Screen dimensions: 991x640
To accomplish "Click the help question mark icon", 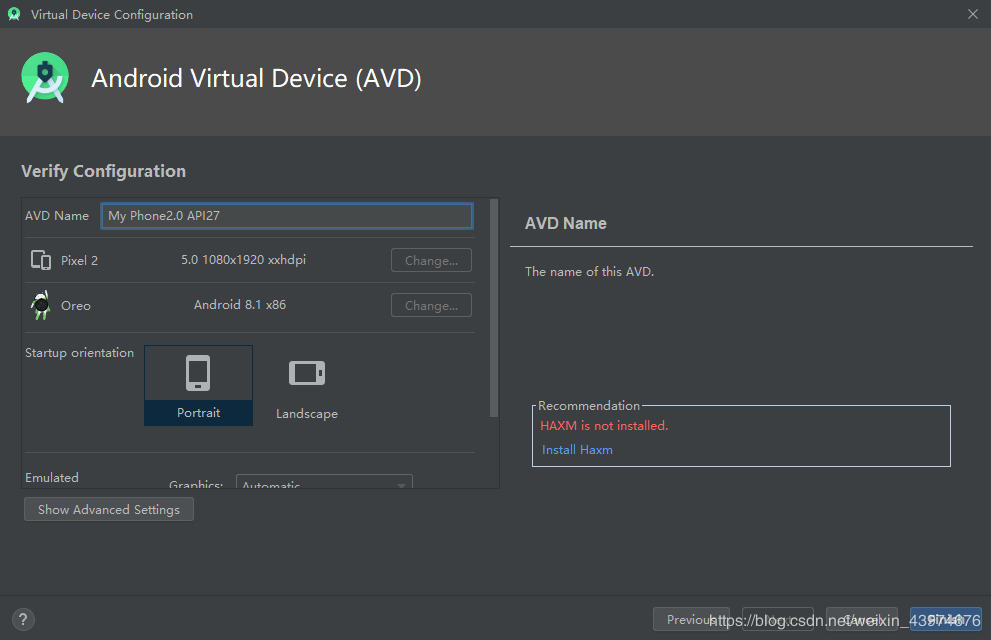I will 22,619.
